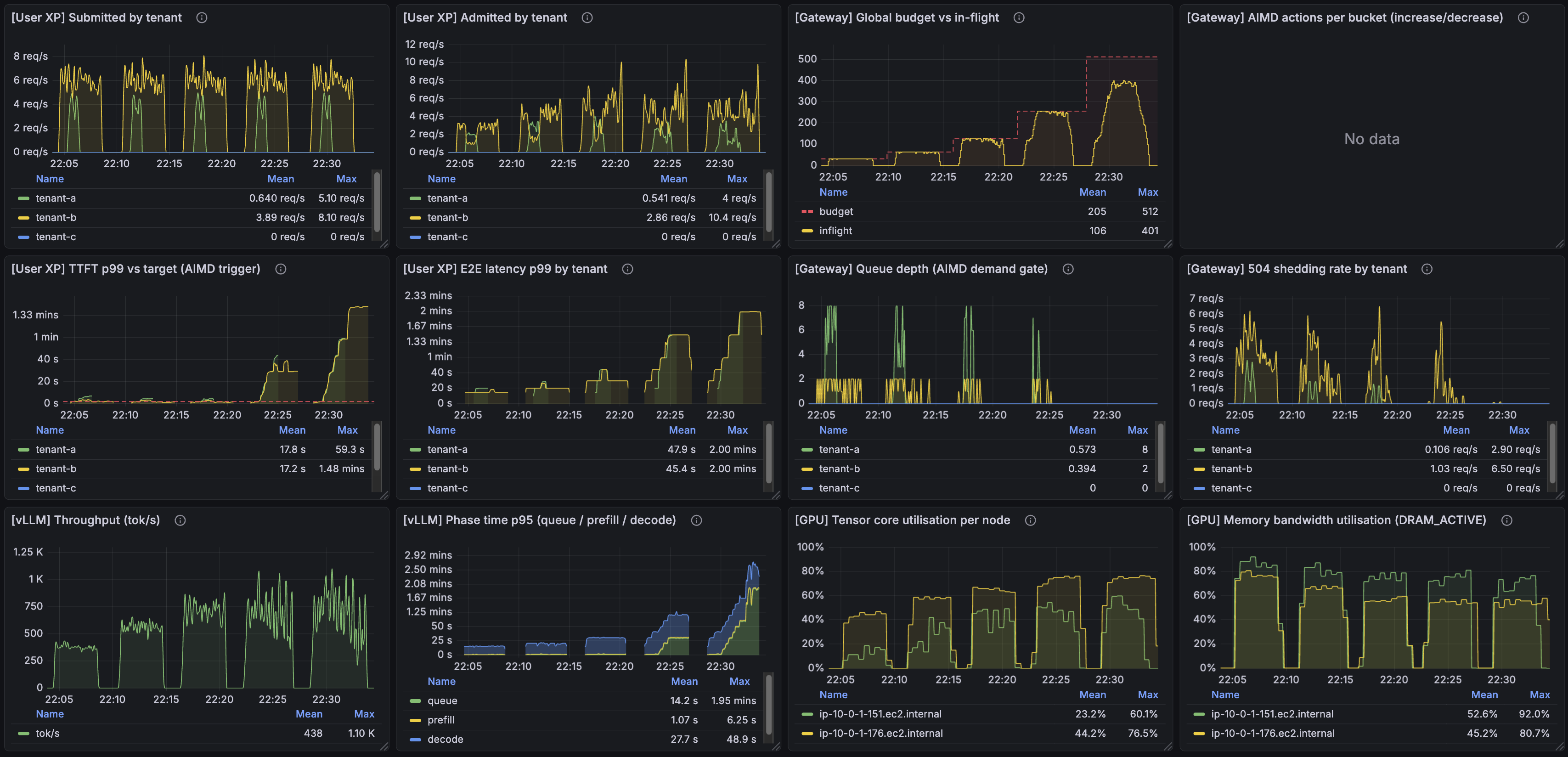Grab resize handle of vLLM Throughput panel
Image resolution: width=1568 pixels, height=757 pixels.
click(x=384, y=746)
